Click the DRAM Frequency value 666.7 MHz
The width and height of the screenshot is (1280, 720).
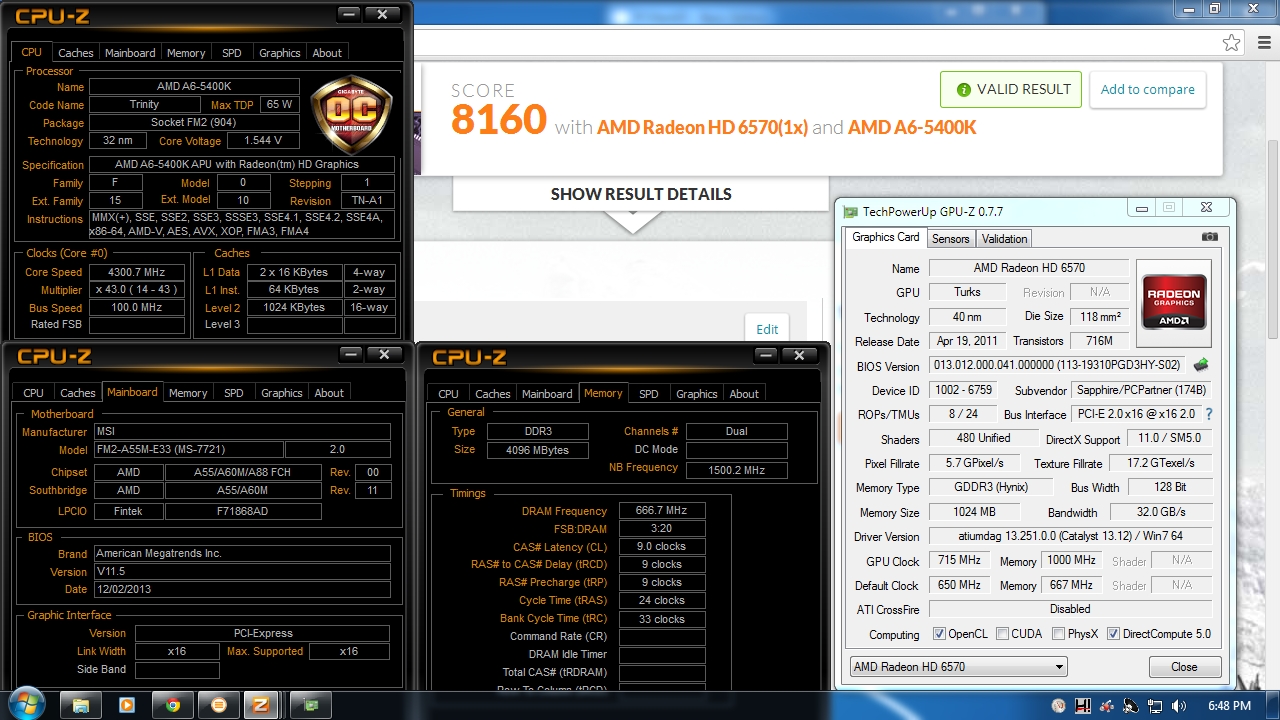662,511
